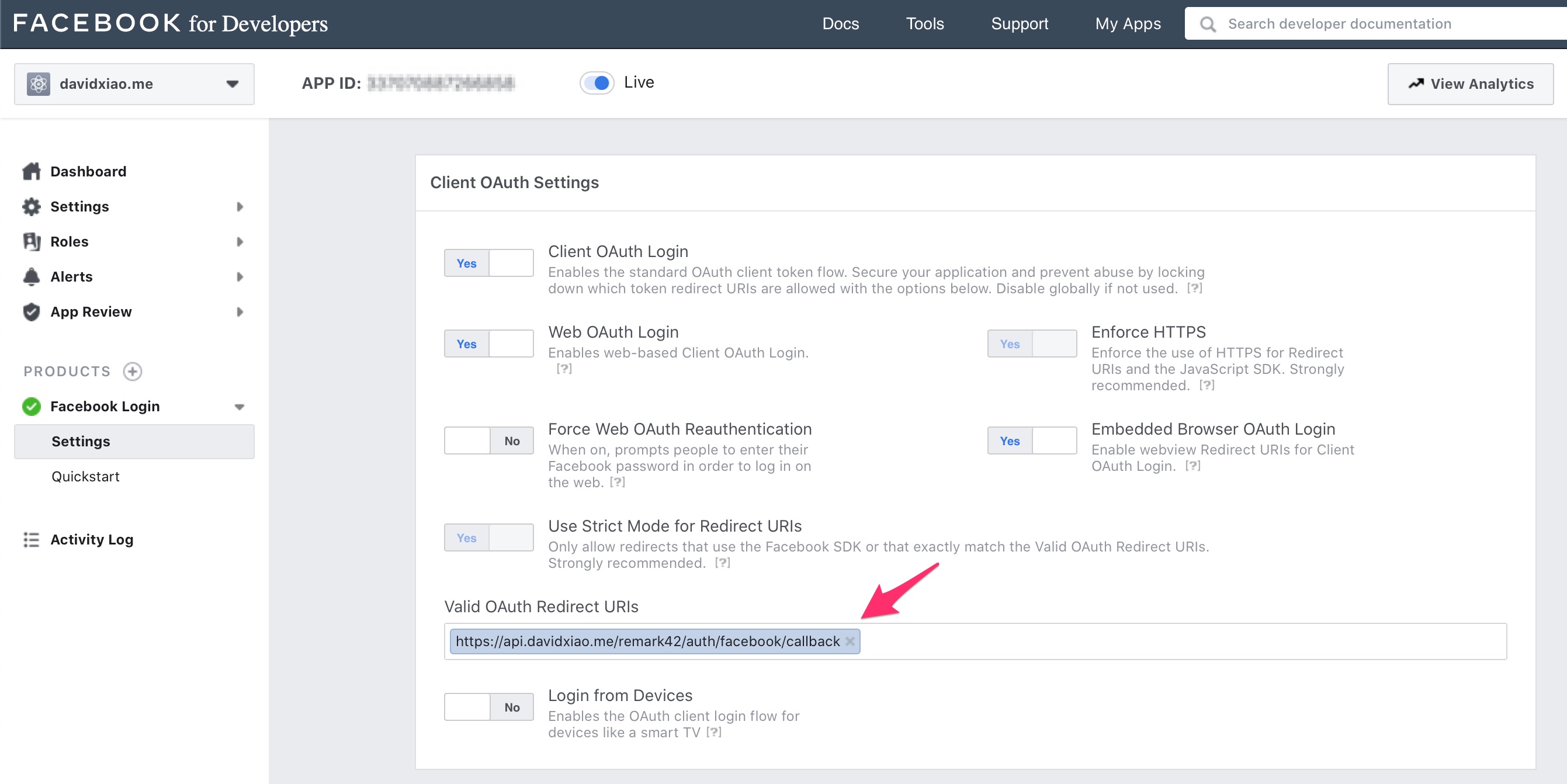Open the Dashboard page
Screen dimensions: 1567x784
(88, 172)
